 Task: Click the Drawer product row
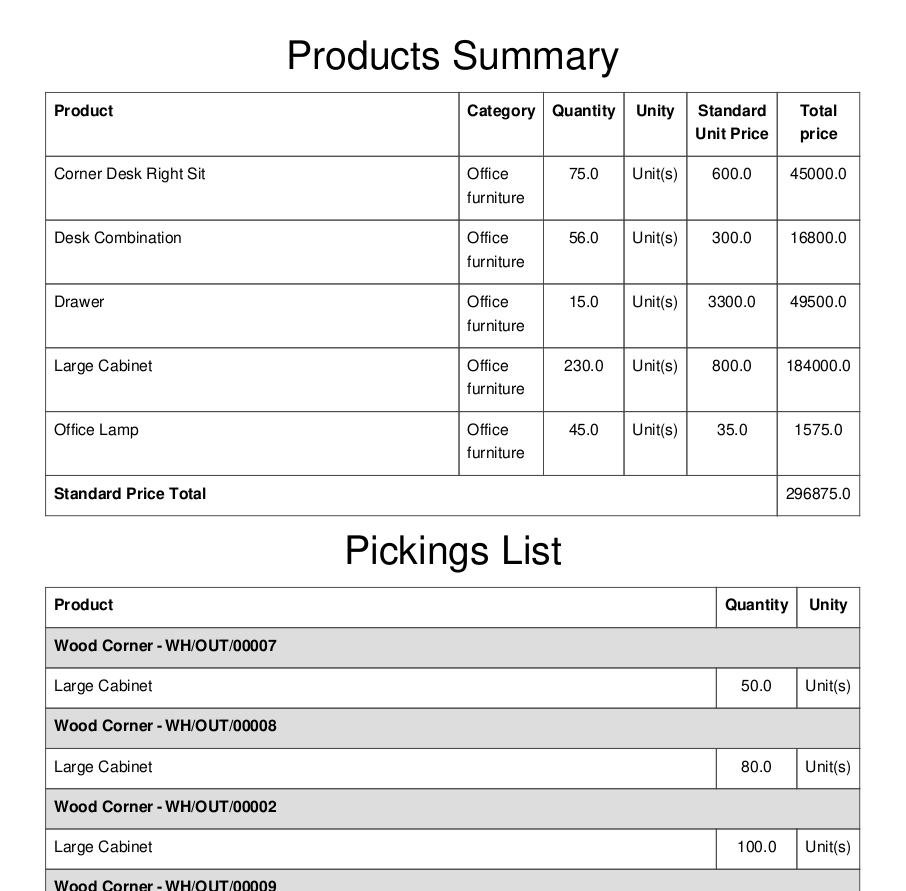click(x=452, y=315)
